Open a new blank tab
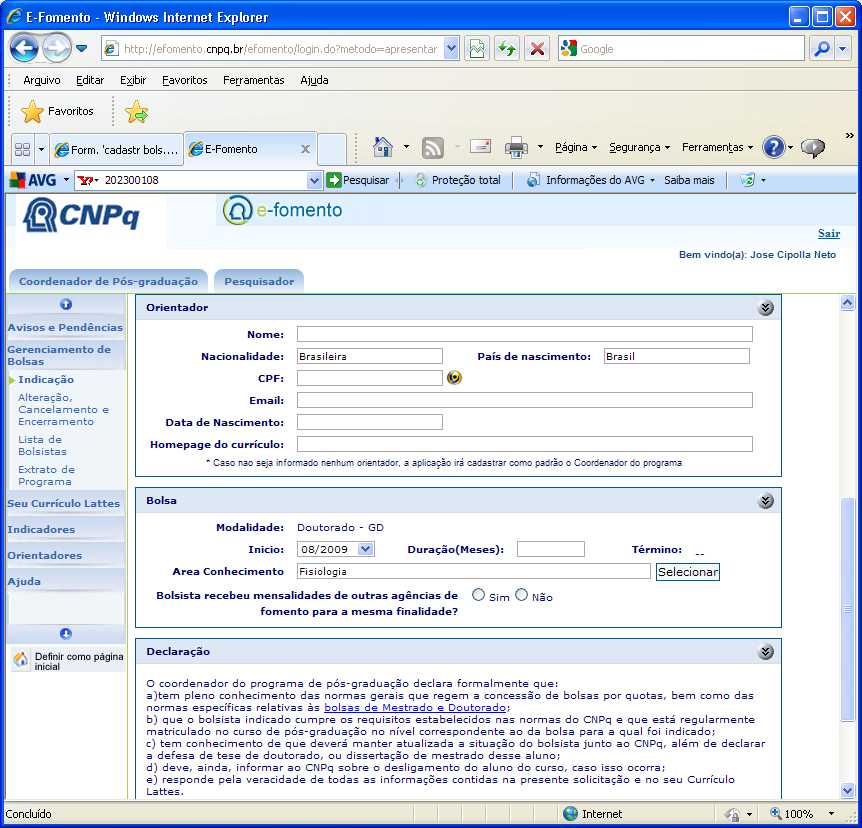This screenshot has height=828, width=862. pos(331,149)
